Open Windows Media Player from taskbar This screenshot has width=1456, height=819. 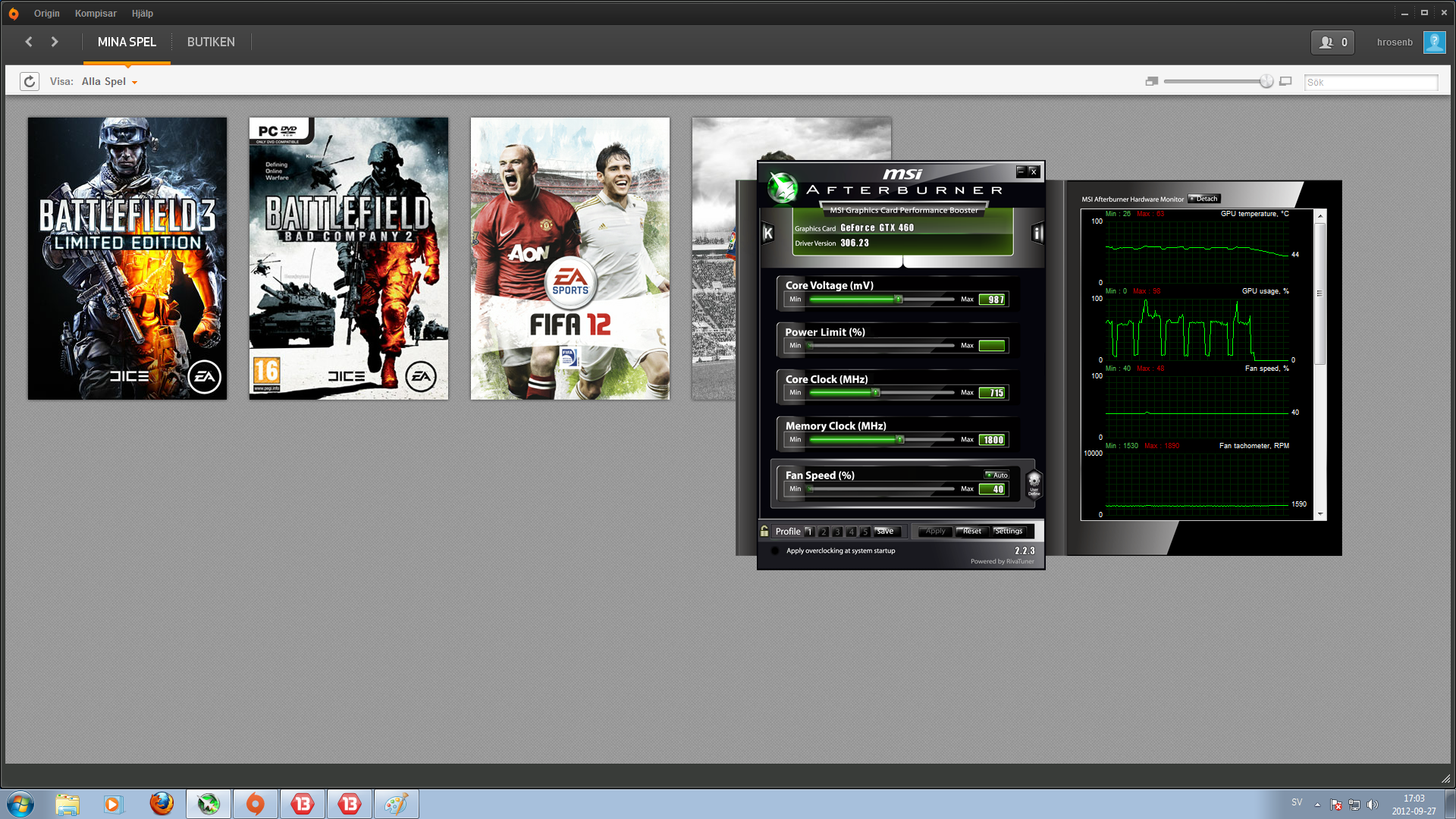[x=113, y=804]
